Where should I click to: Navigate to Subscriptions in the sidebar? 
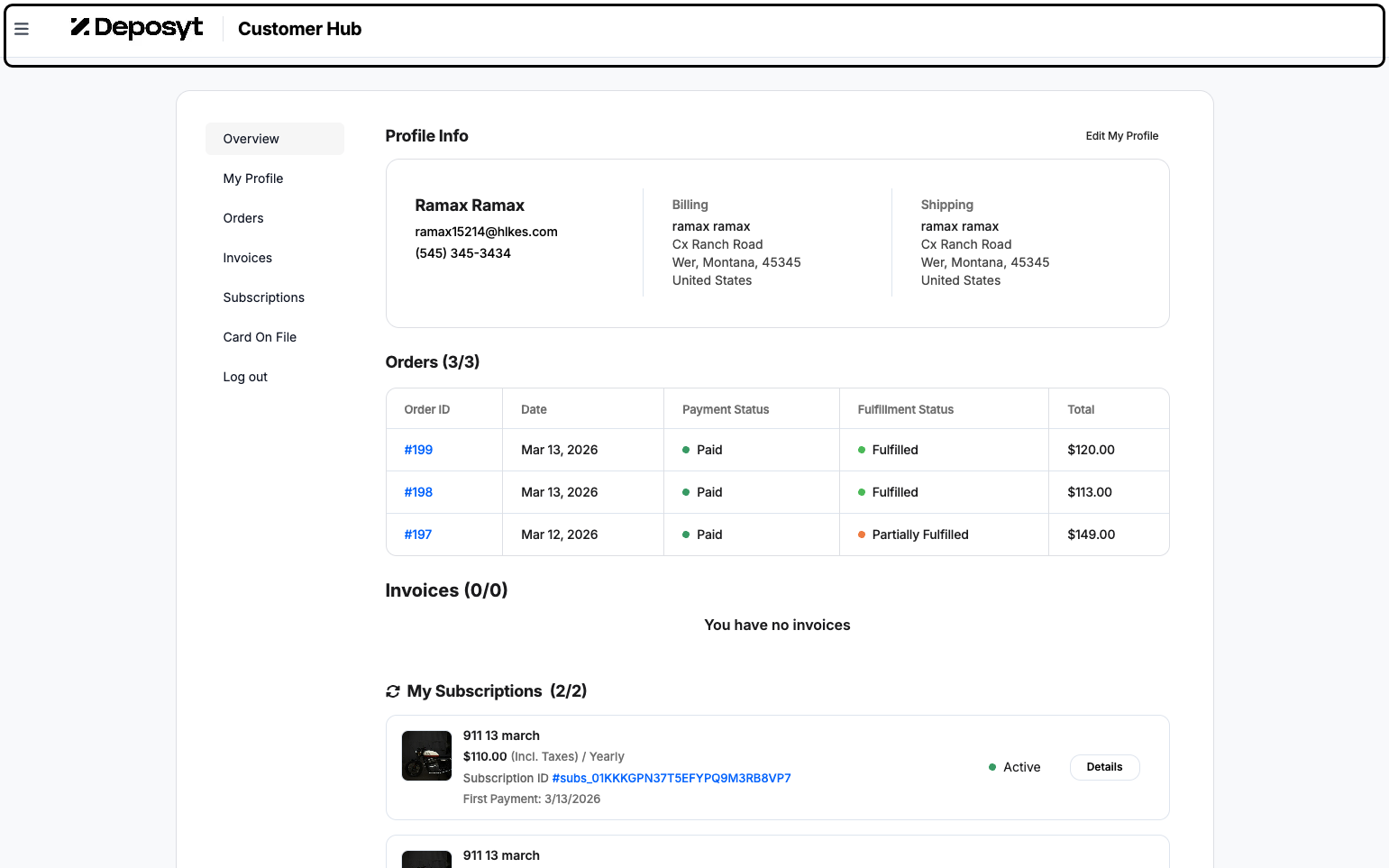275,297
